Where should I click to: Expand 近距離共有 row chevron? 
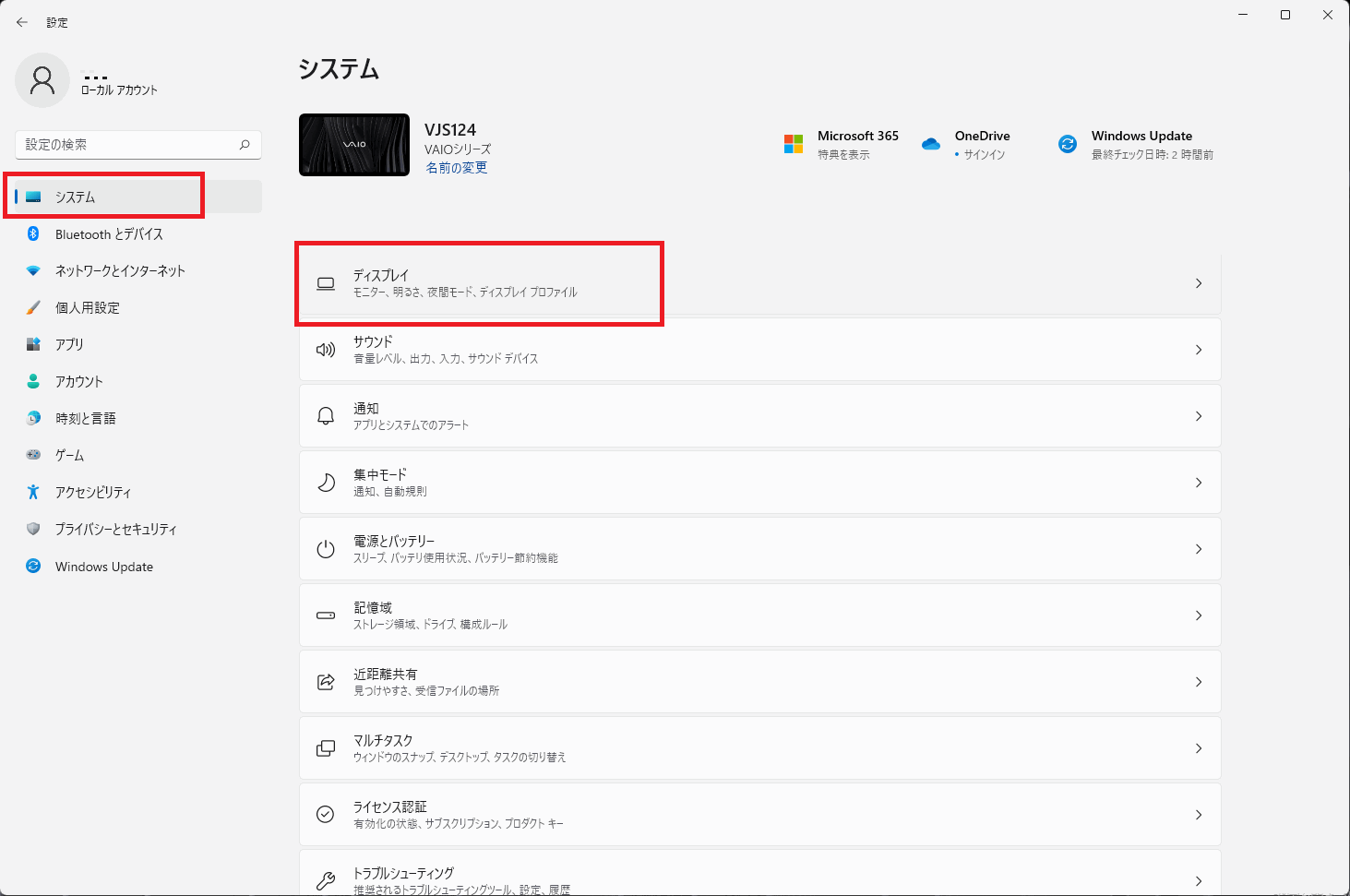pos(1199,682)
